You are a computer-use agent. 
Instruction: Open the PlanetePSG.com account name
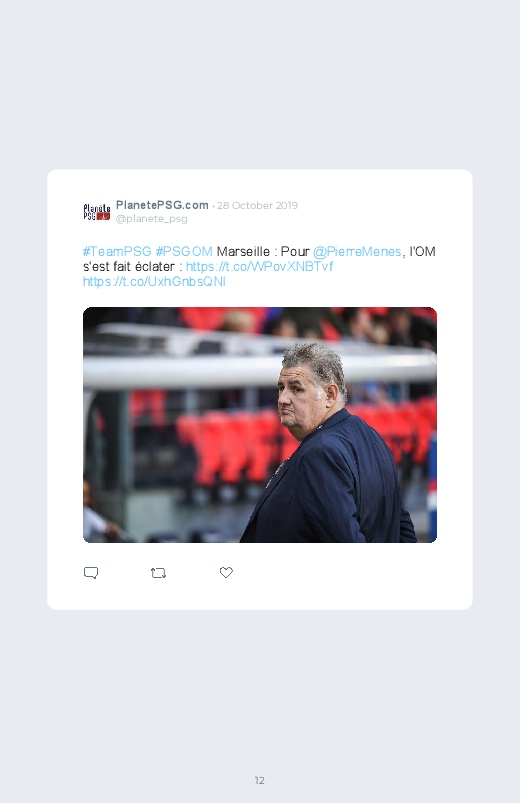coord(162,205)
